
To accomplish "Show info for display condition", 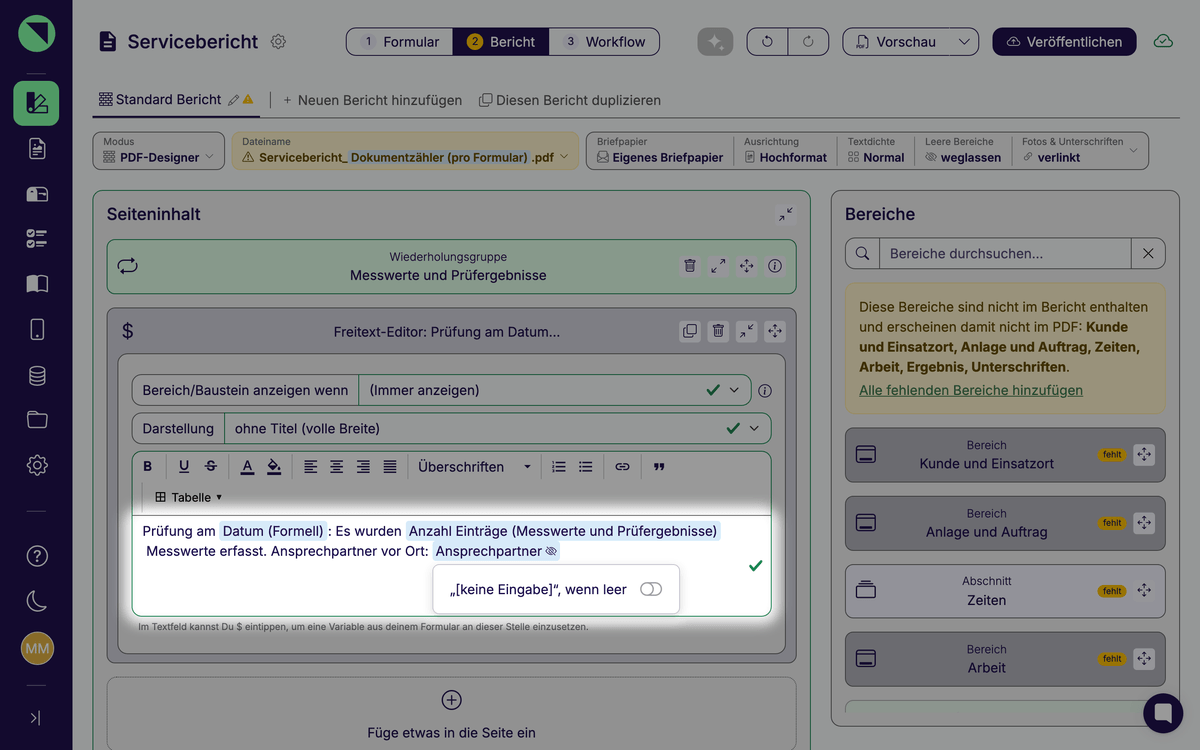I will [765, 391].
